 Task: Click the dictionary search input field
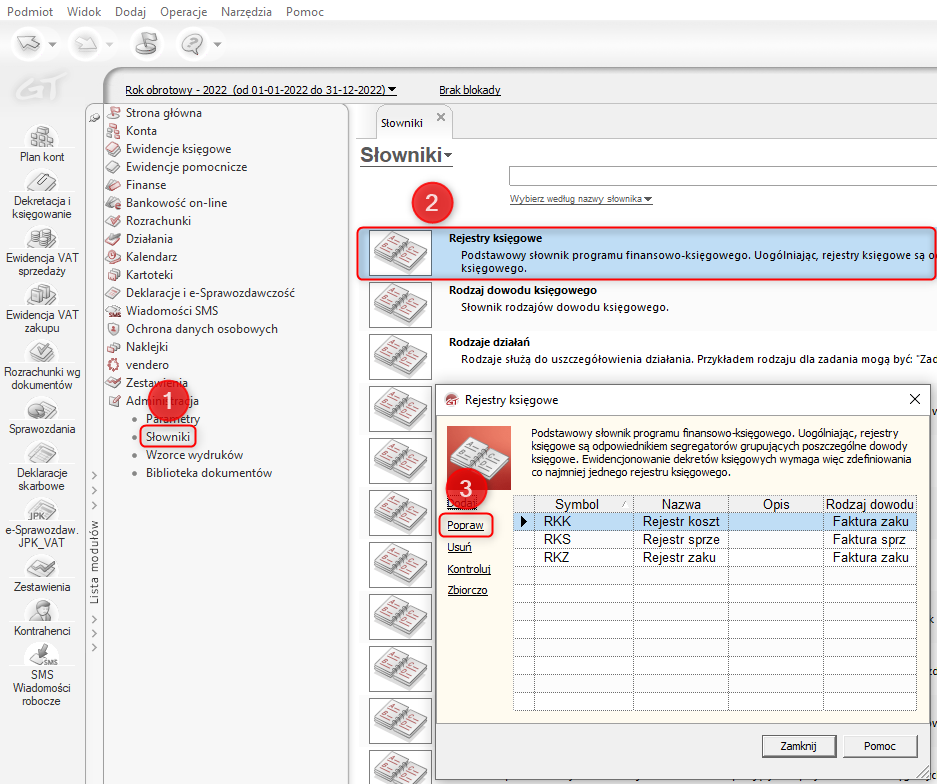[722, 176]
